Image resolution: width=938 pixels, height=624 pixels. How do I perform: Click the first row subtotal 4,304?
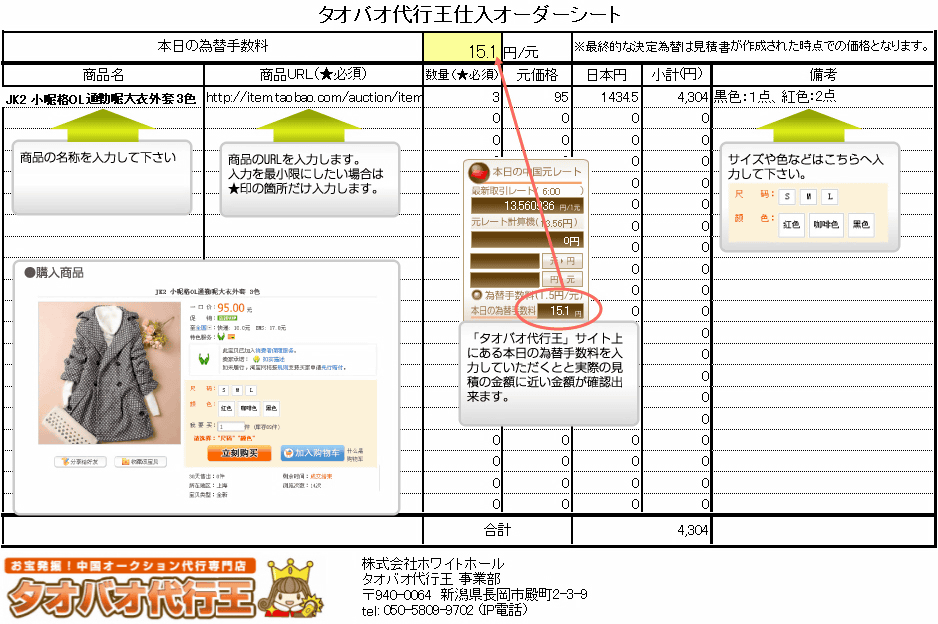click(677, 97)
